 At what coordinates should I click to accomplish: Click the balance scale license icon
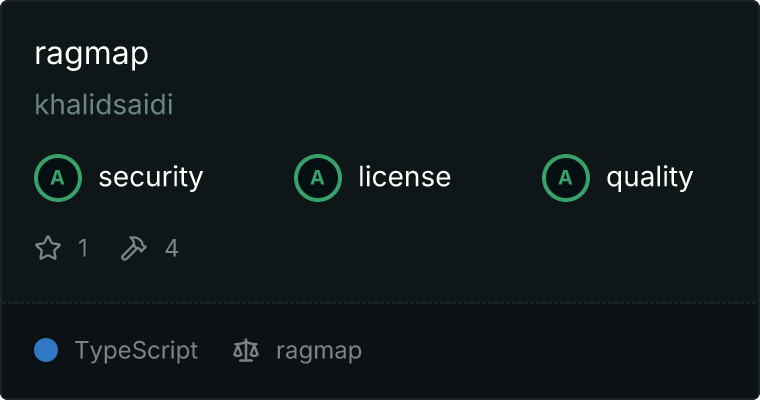tap(246, 351)
